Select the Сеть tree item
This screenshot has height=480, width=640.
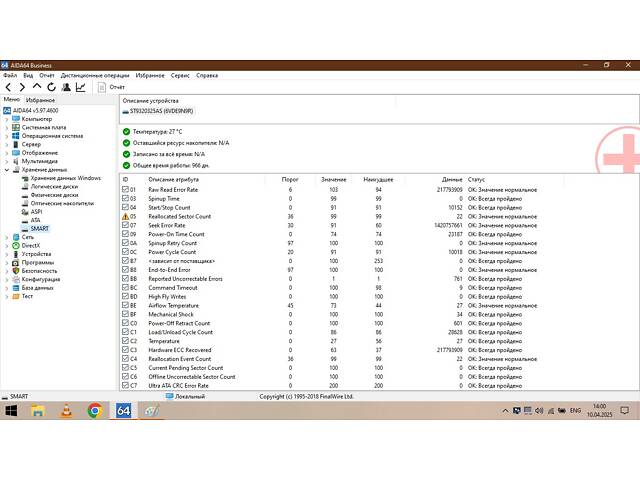click(27, 237)
